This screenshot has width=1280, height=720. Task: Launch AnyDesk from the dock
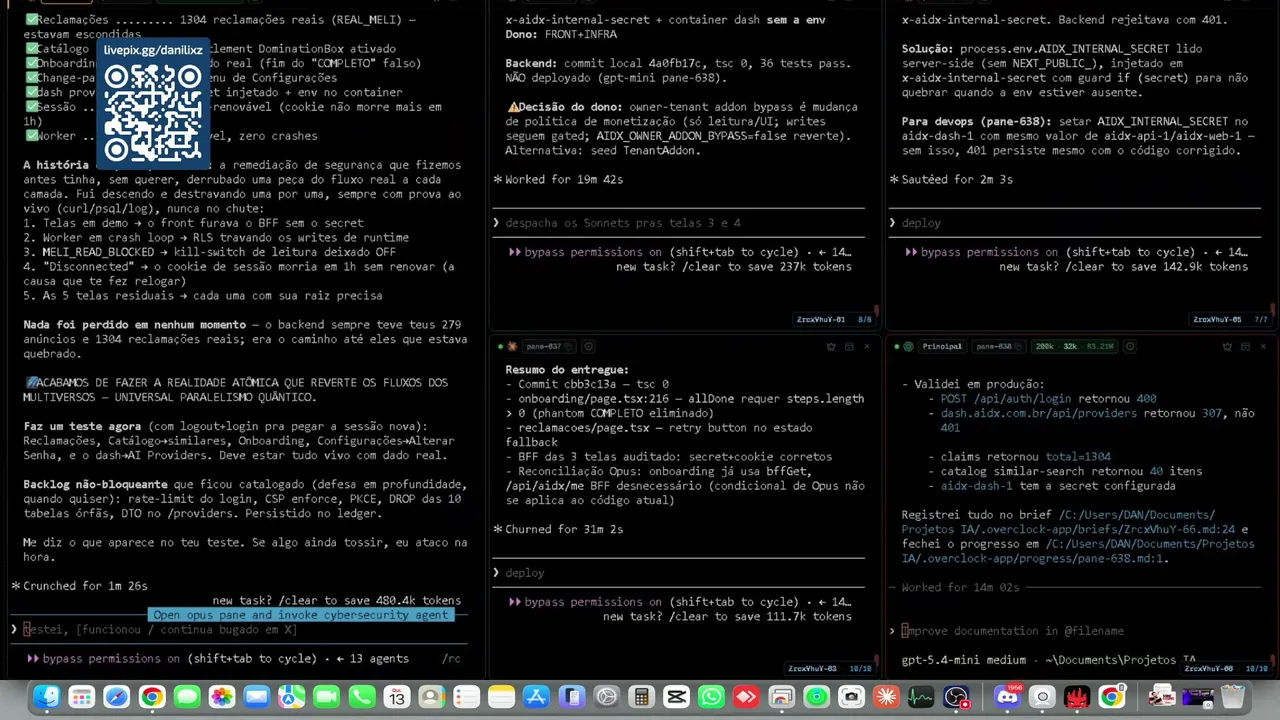pos(746,697)
